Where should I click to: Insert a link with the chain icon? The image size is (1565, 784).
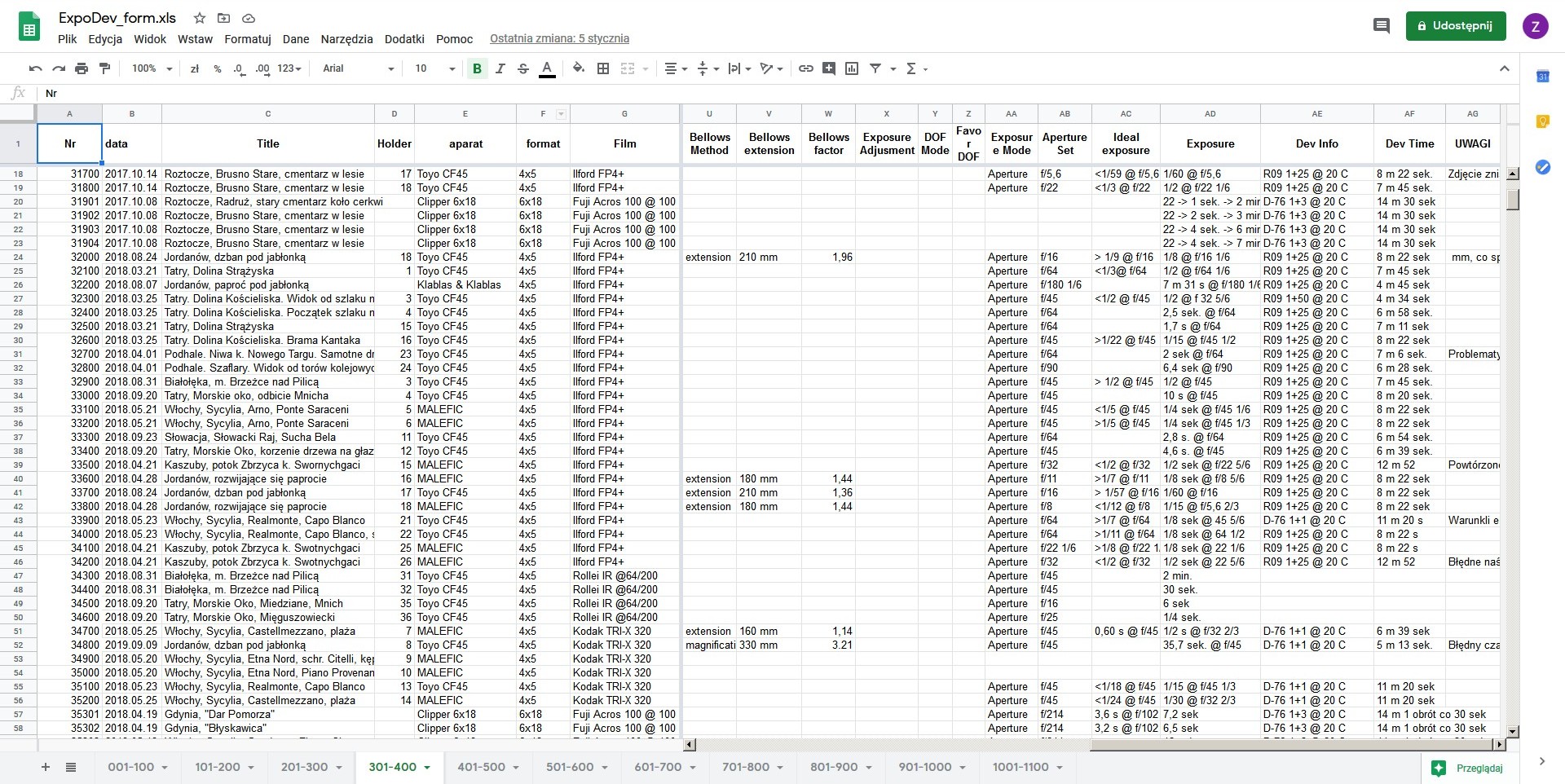click(x=805, y=68)
